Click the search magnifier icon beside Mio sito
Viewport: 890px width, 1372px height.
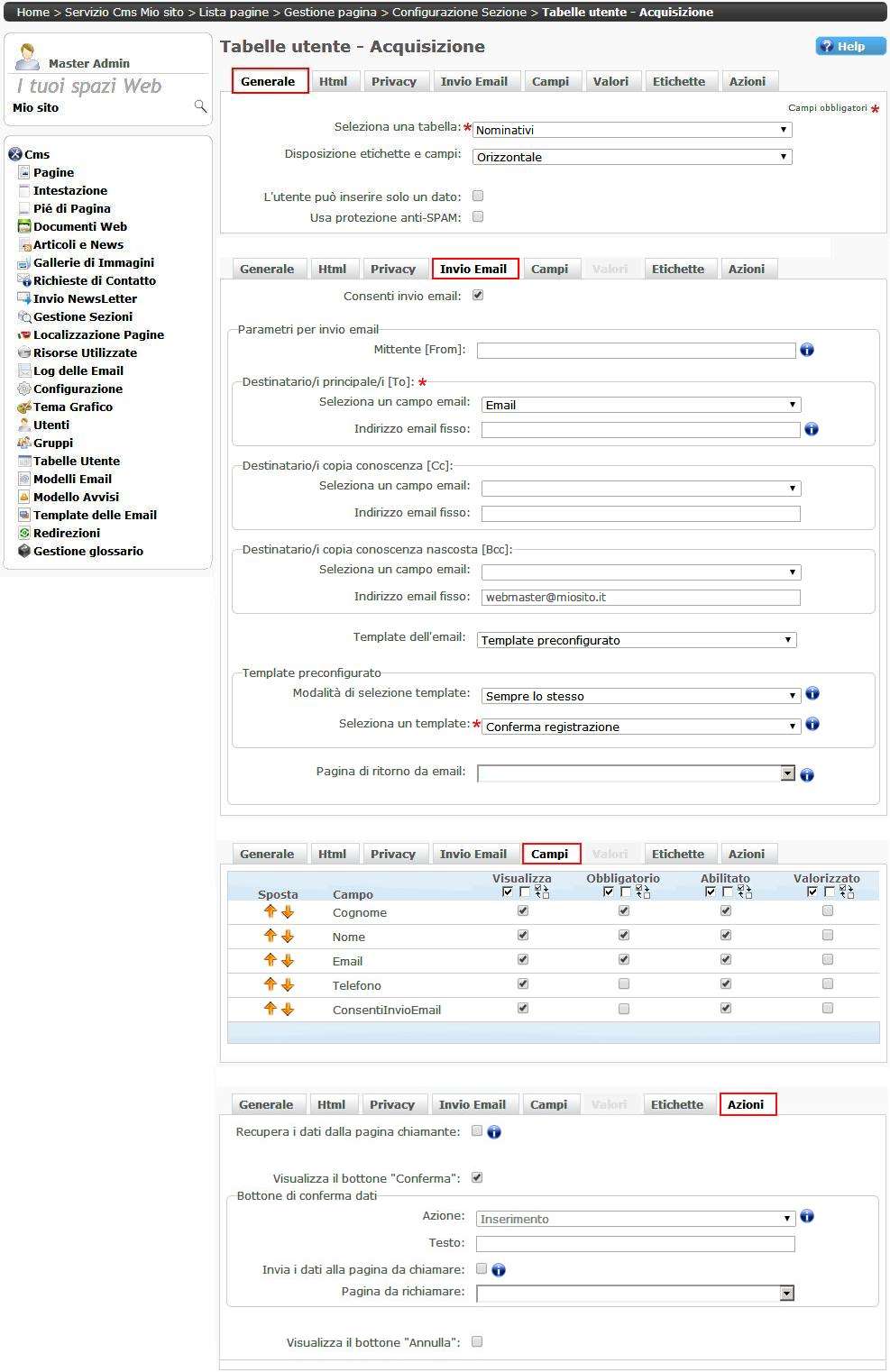(x=200, y=106)
